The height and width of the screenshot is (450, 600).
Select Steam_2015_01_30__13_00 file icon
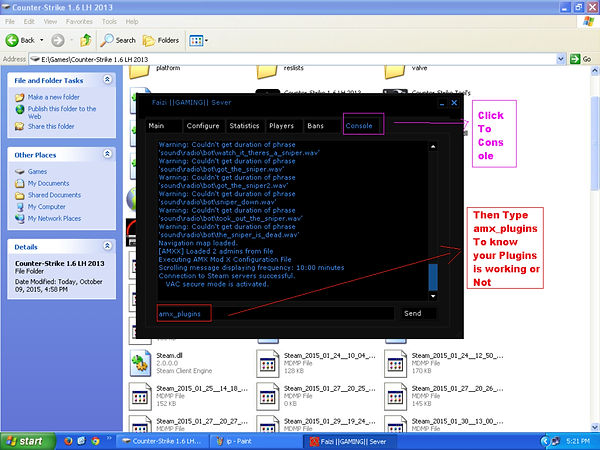pyautogui.click(x=395, y=424)
